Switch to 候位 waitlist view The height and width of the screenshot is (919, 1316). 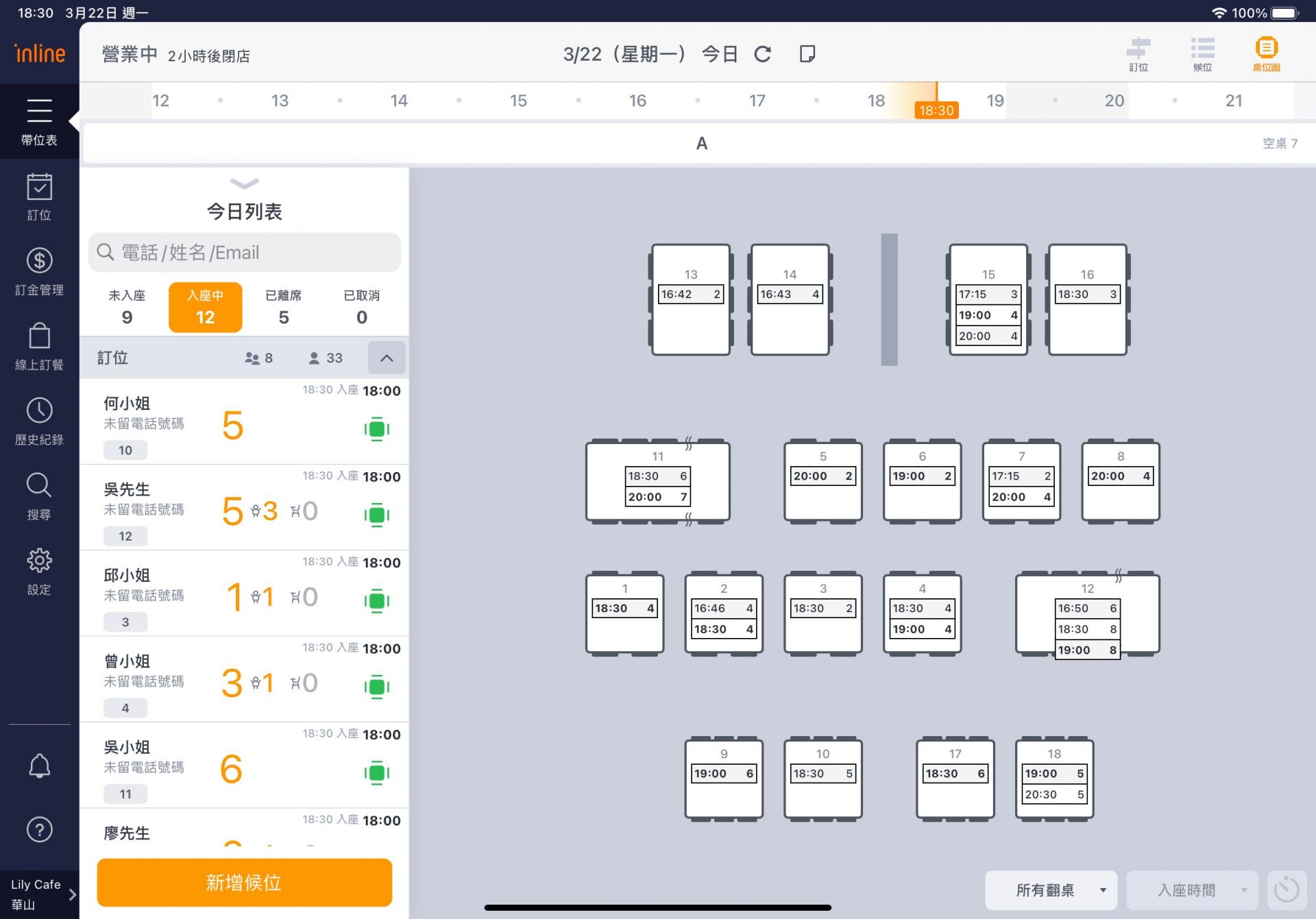(1202, 54)
